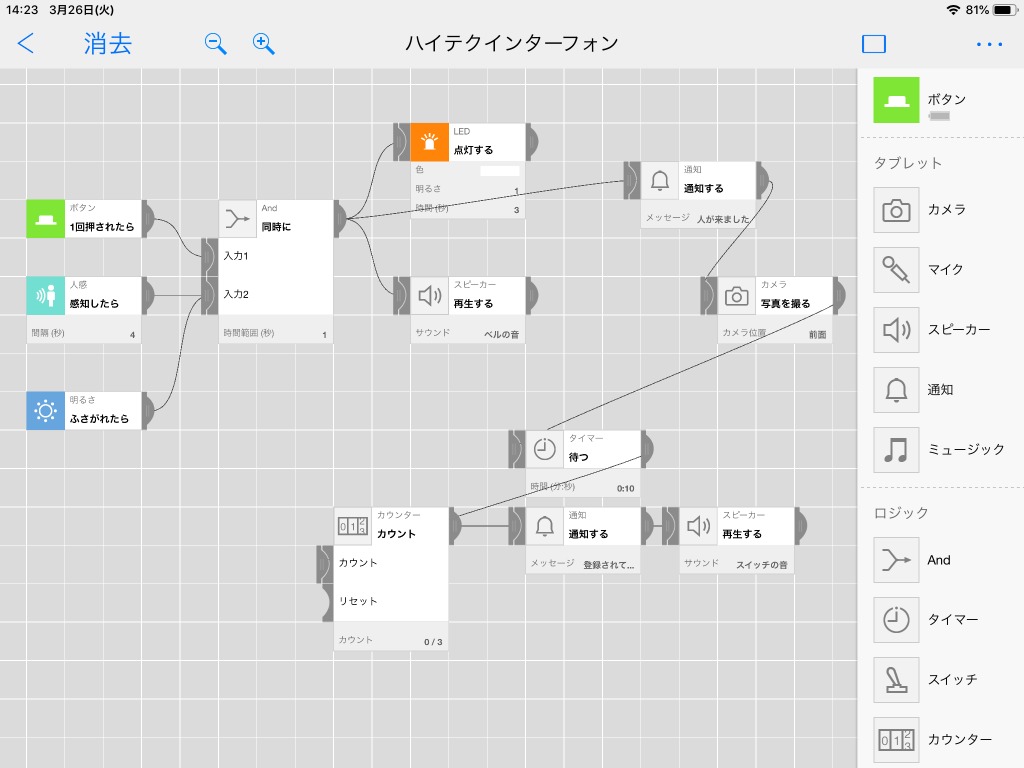Screen dimensions: 1024x768
Task: Zoom in with the plus magnifier
Action: (x=263, y=44)
